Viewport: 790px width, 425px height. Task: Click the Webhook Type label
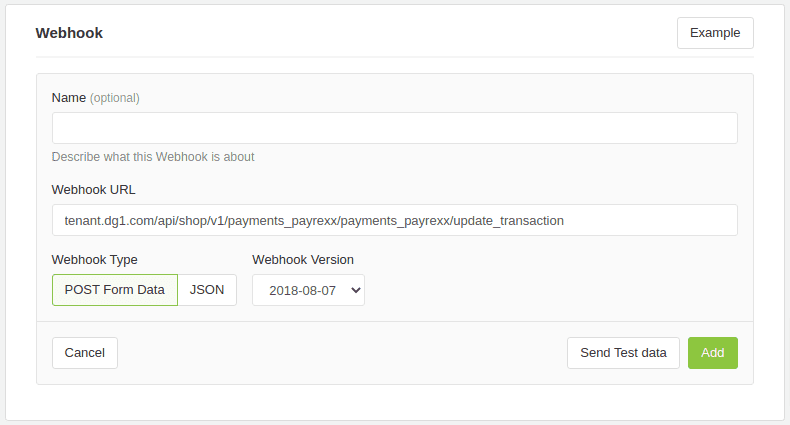click(x=95, y=260)
